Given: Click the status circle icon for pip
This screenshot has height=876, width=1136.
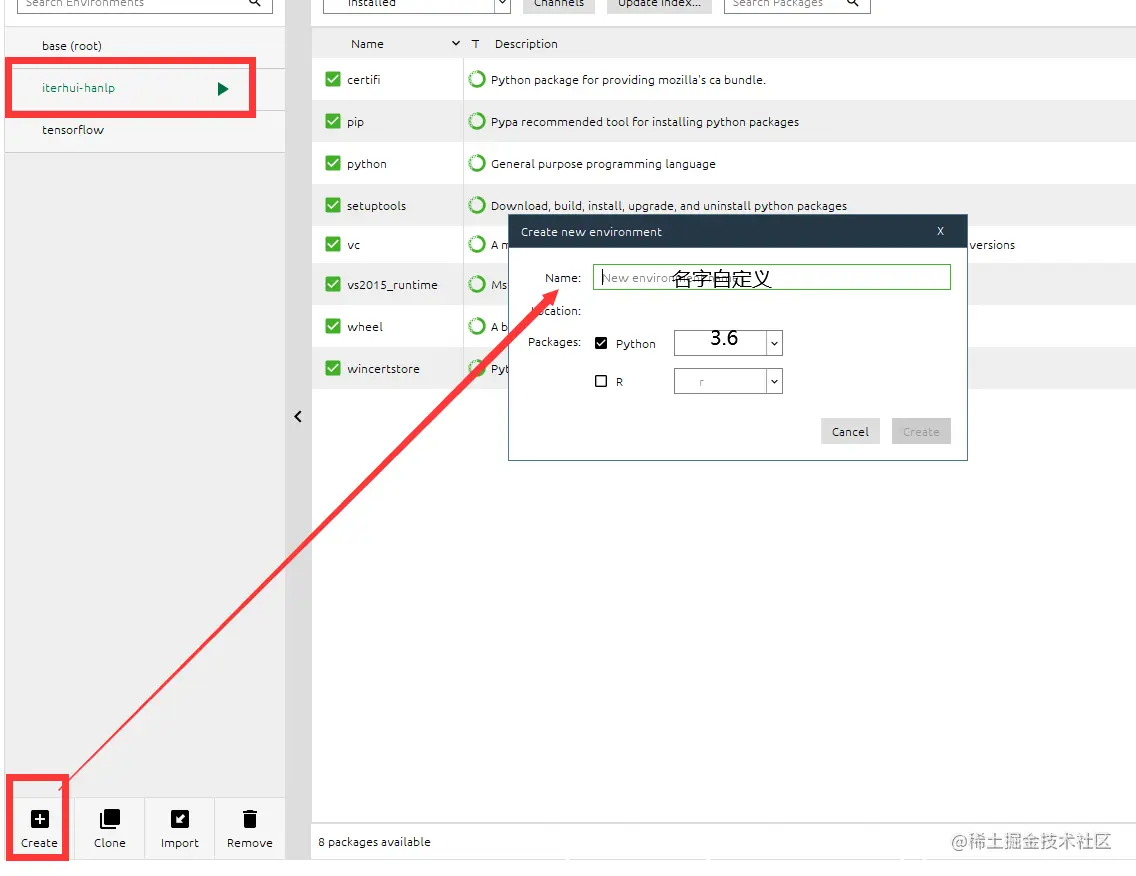Looking at the screenshot, I should coord(477,121).
